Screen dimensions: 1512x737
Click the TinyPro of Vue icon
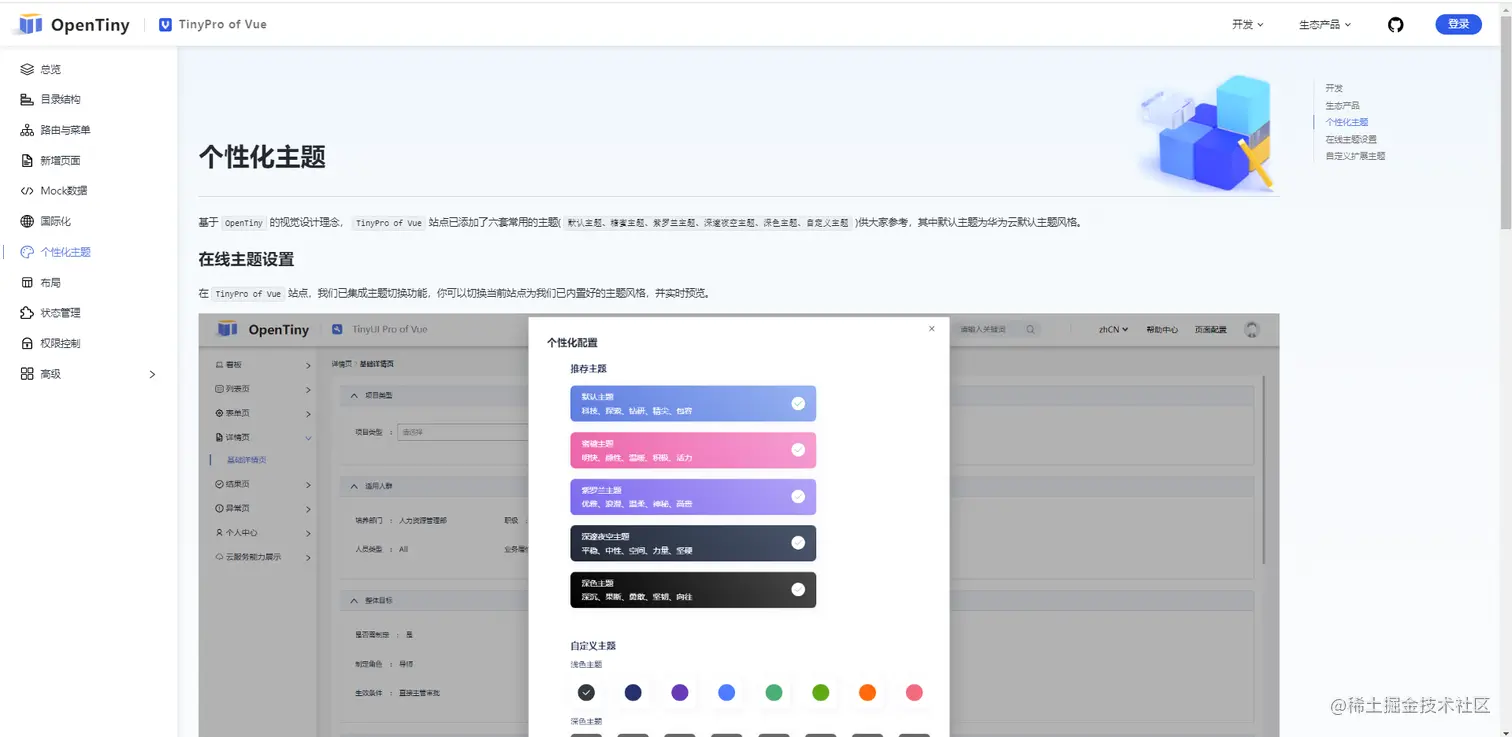[165, 24]
